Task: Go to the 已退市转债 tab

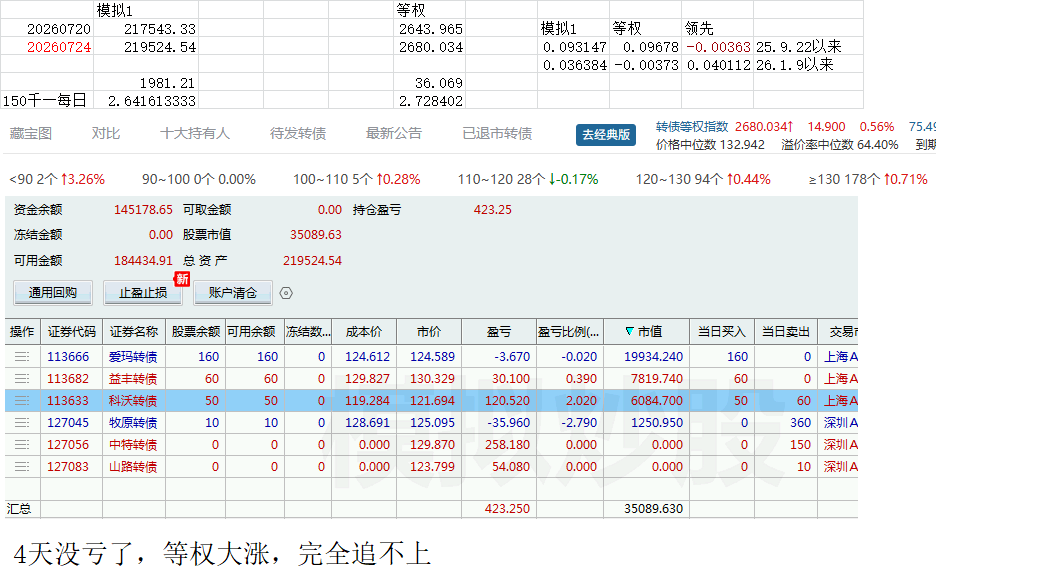Action: pyautogui.click(x=497, y=134)
